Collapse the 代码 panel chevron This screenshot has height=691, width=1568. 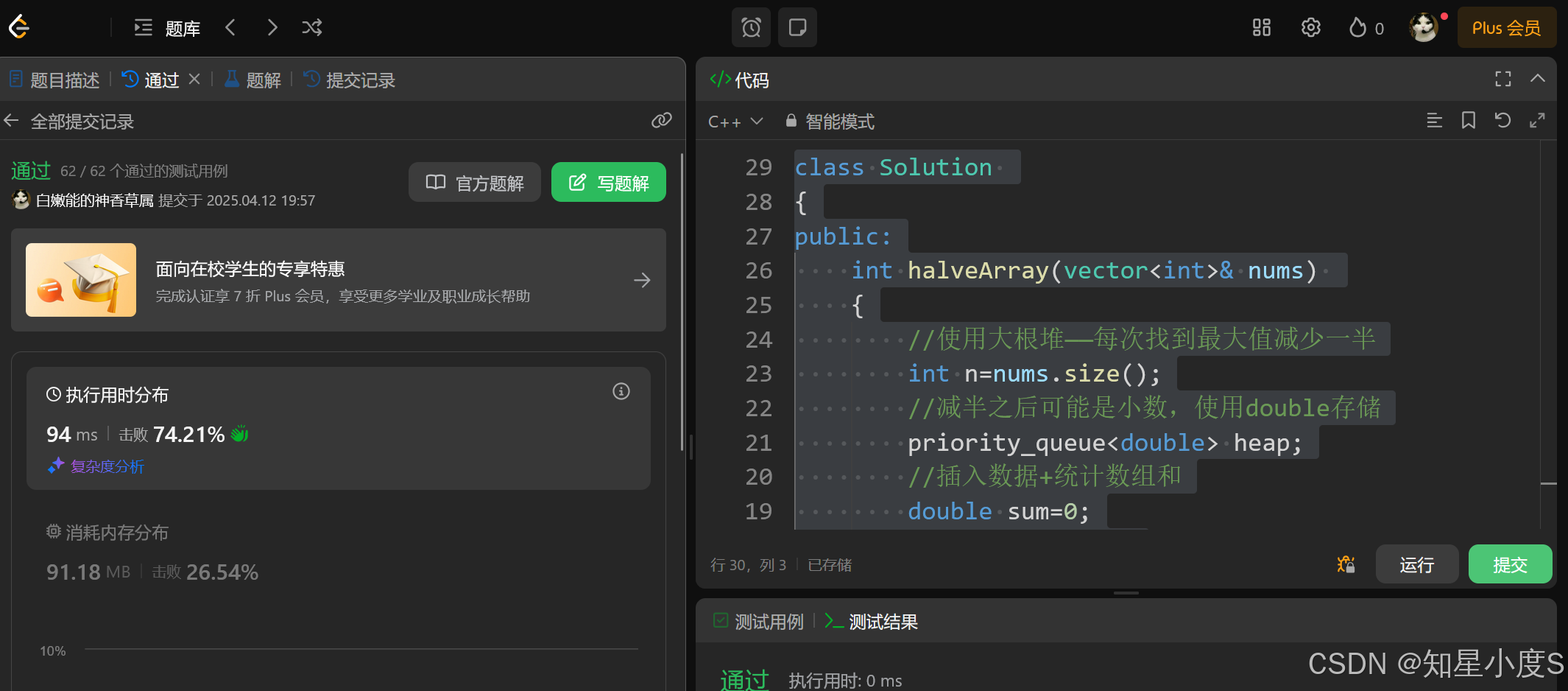pos(1538,78)
